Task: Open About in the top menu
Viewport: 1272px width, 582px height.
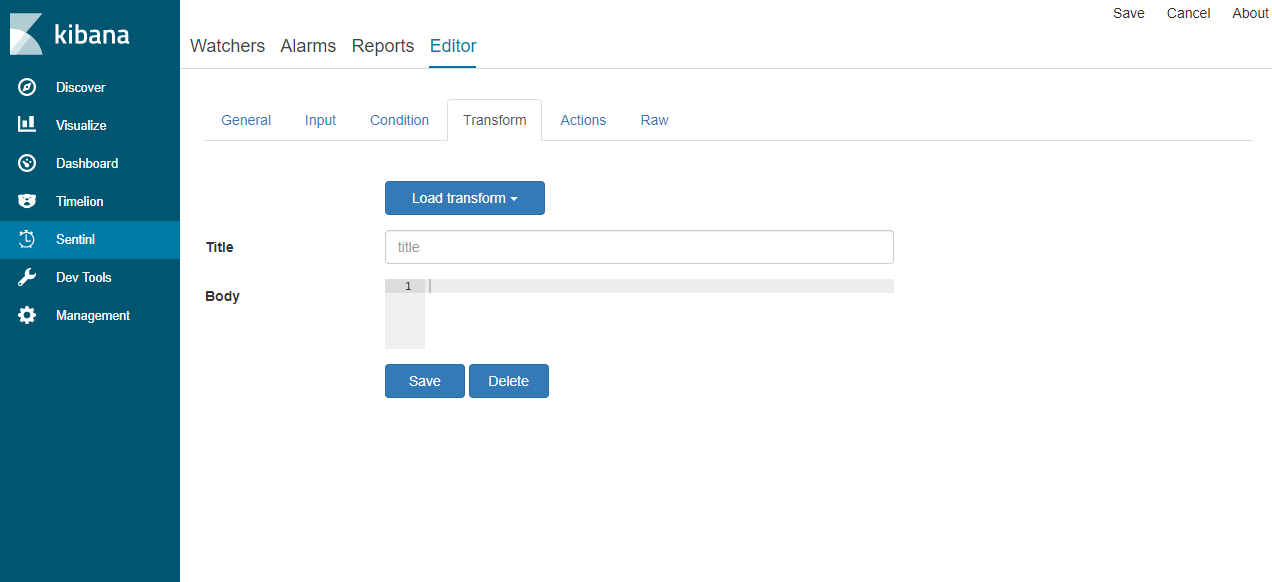Action: [1250, 13]
